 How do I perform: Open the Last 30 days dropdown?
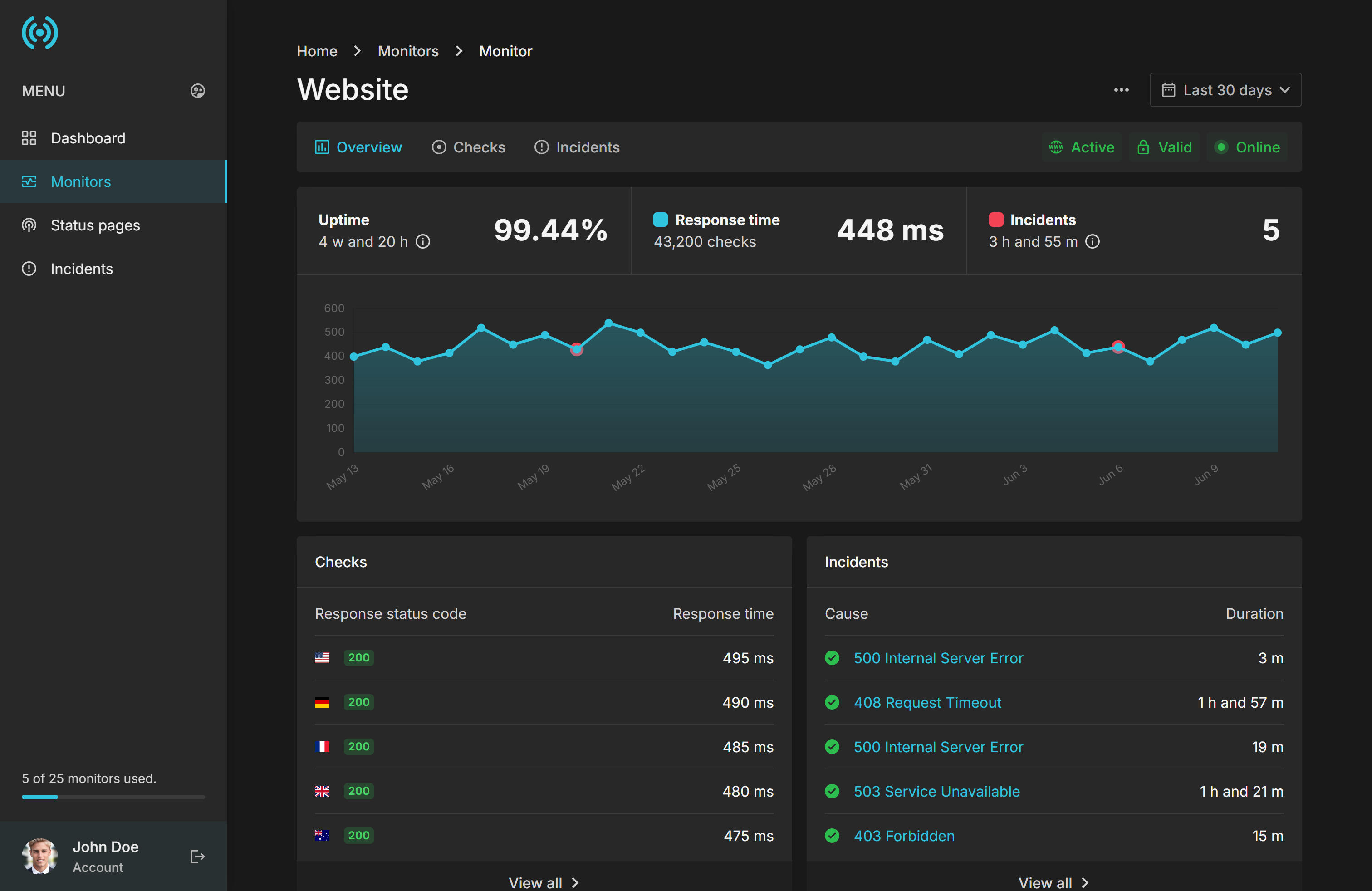click(x=1225, y=90)
